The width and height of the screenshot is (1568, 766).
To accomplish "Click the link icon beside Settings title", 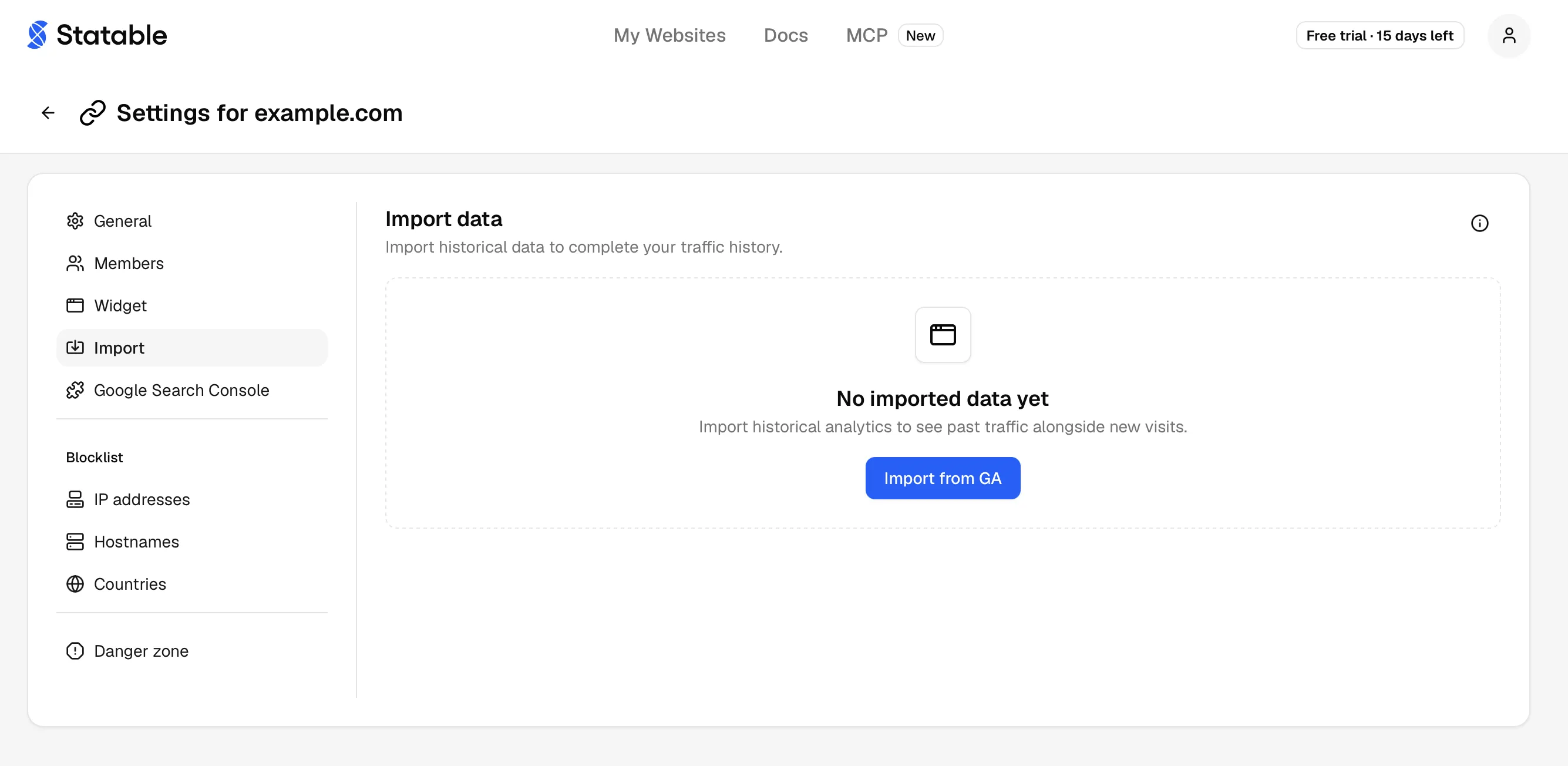I will [x=93, y=113].
